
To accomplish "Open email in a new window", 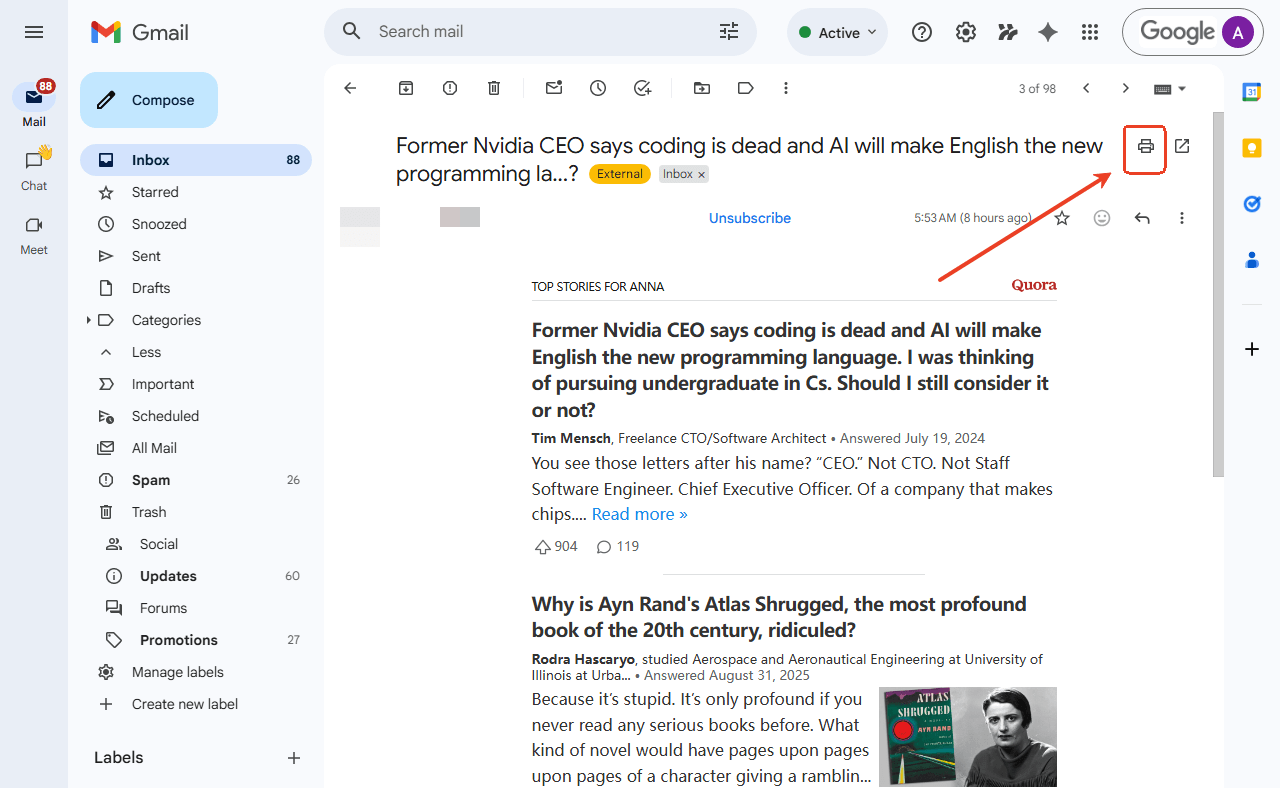I will [1182, 147].
